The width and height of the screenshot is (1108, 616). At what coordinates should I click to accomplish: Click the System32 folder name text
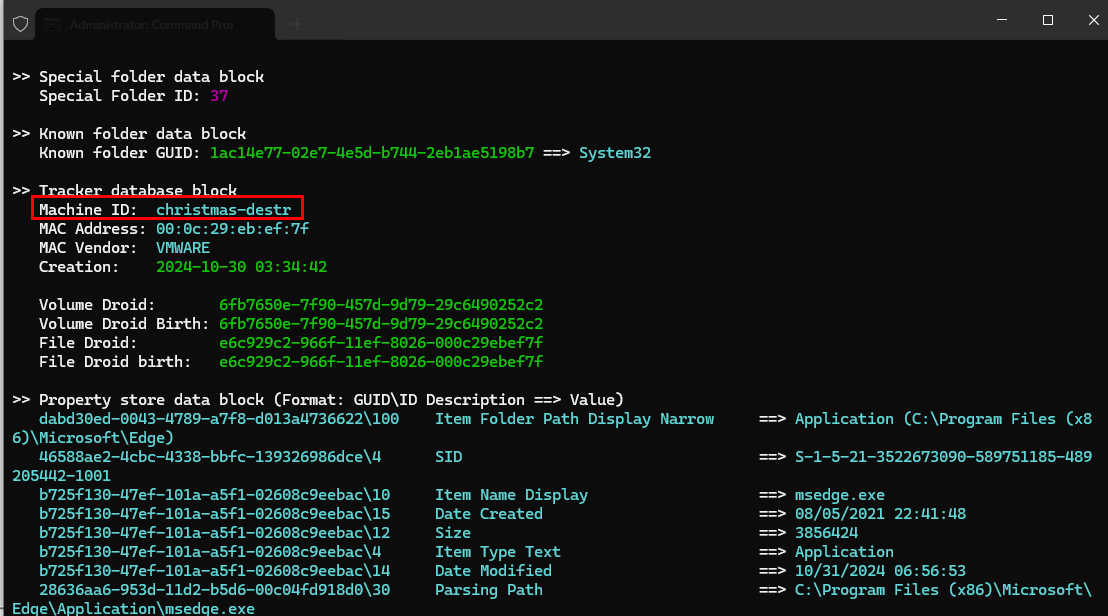[x=616, y=153]
